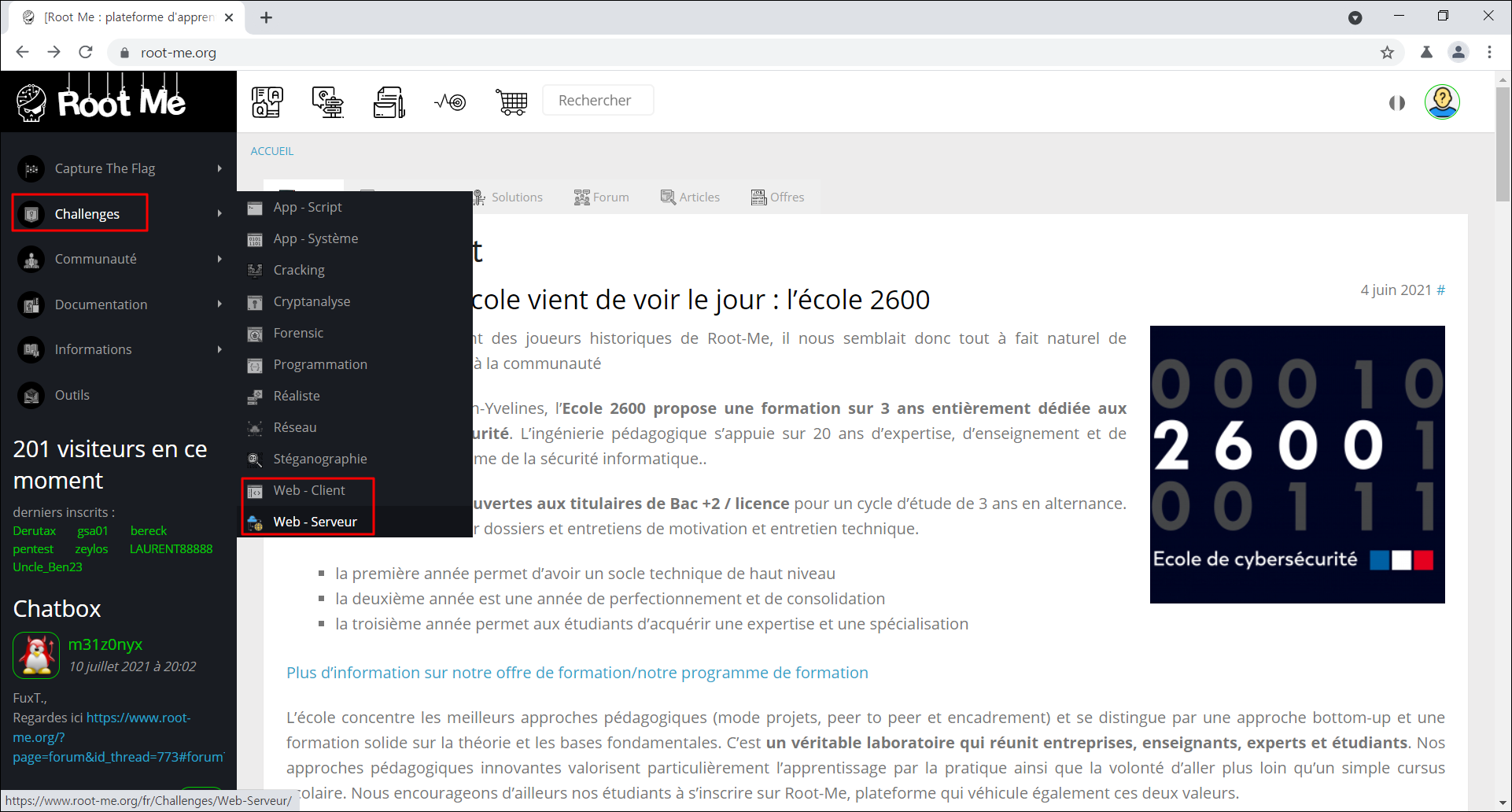The width and height of the screenshot is (1512, 812).
Task: Click the Réaliste category icon
Action: (255, 397)
